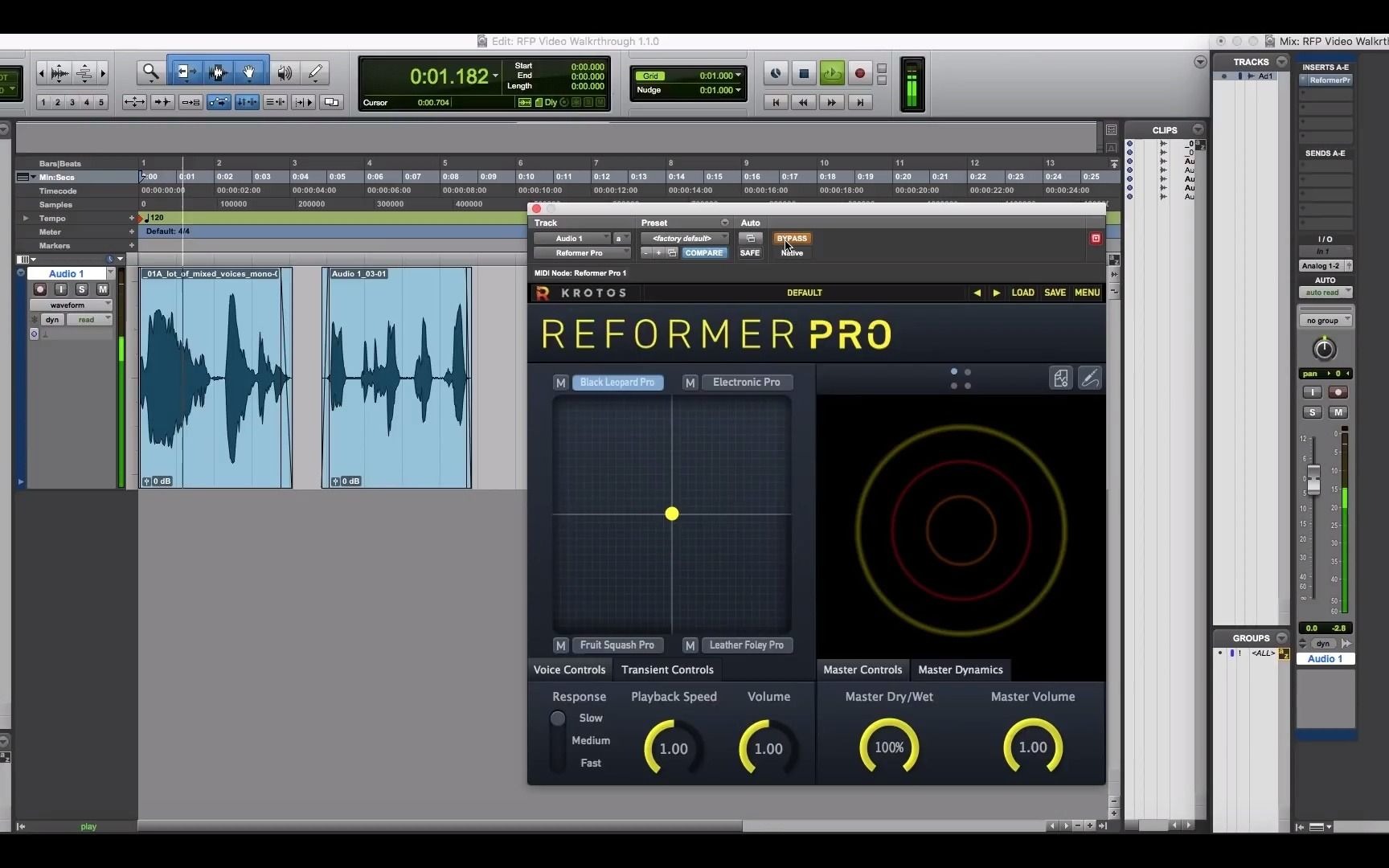Solo Audio 1 track in Edit window

coord(81,289)
